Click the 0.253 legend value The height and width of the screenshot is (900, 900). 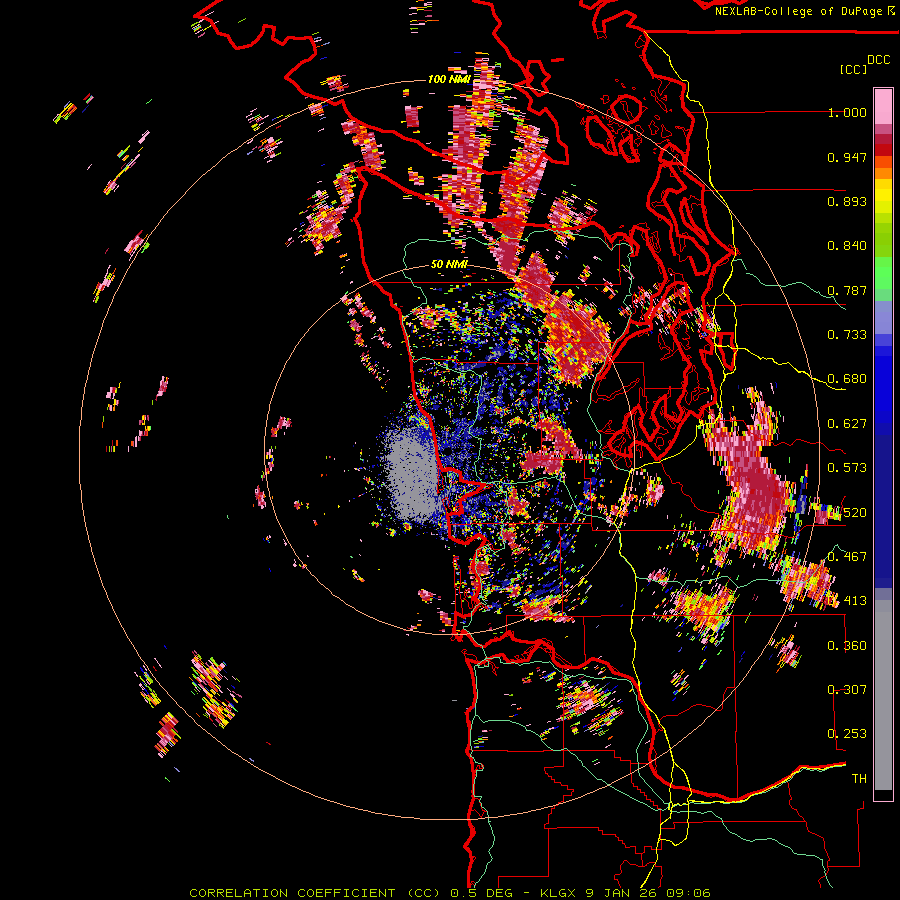point(846,734)
